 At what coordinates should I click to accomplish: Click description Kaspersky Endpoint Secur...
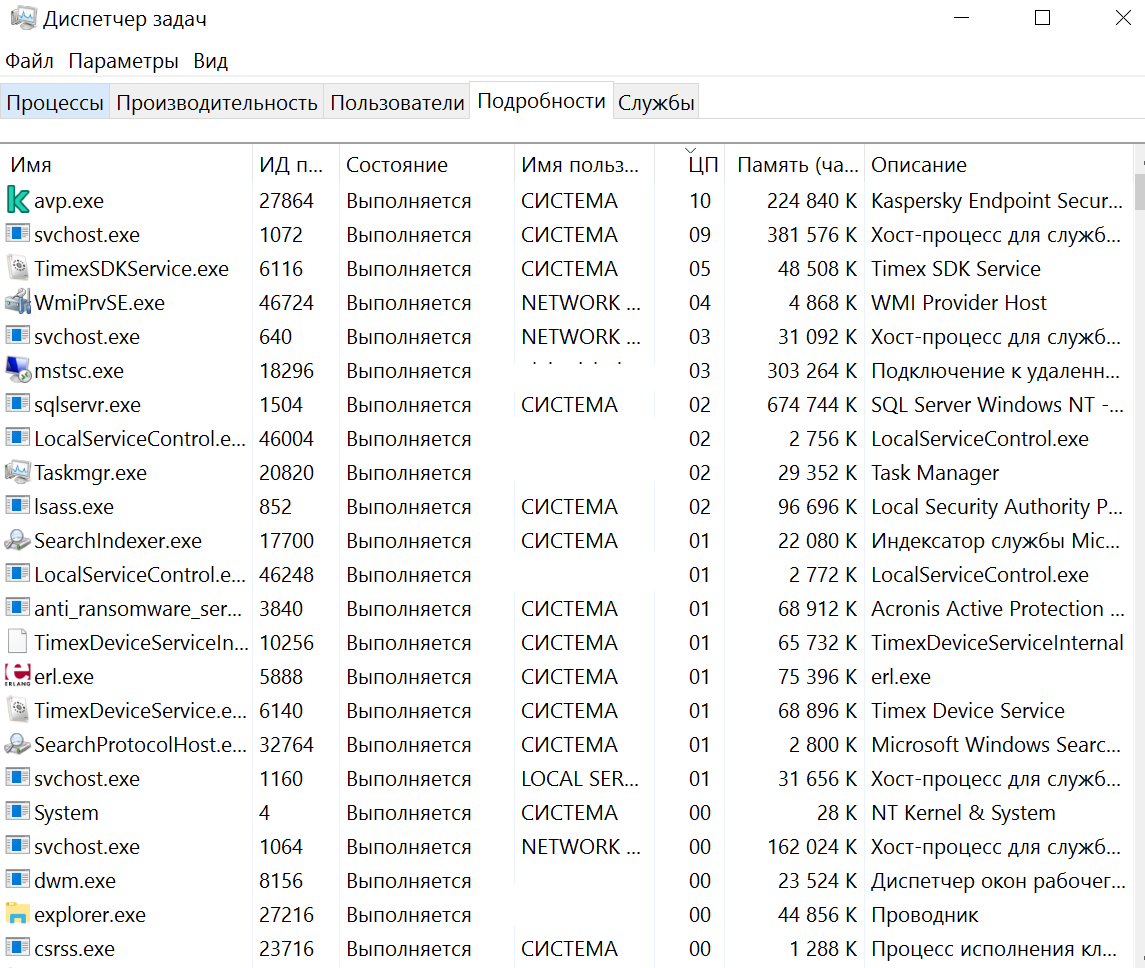pyautogui.click(x=997, y=201)
